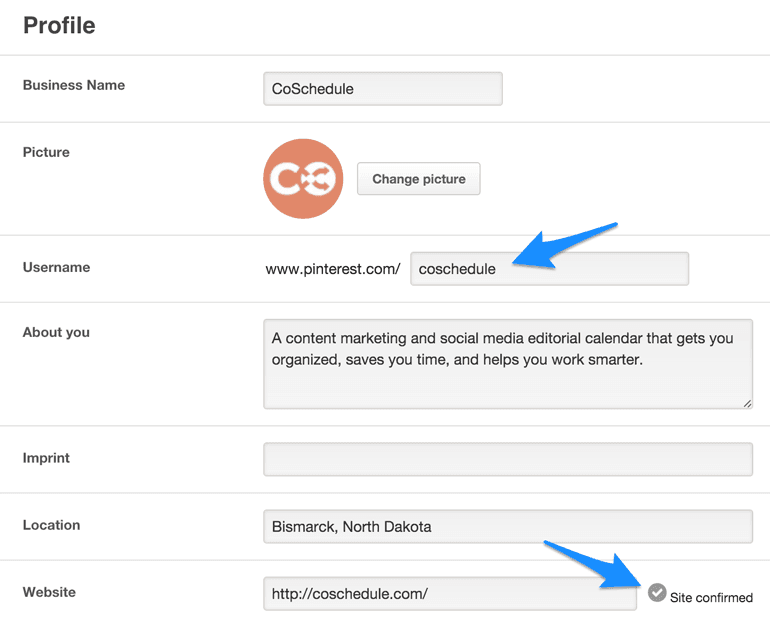Select the About you text area

click(507, 364)
